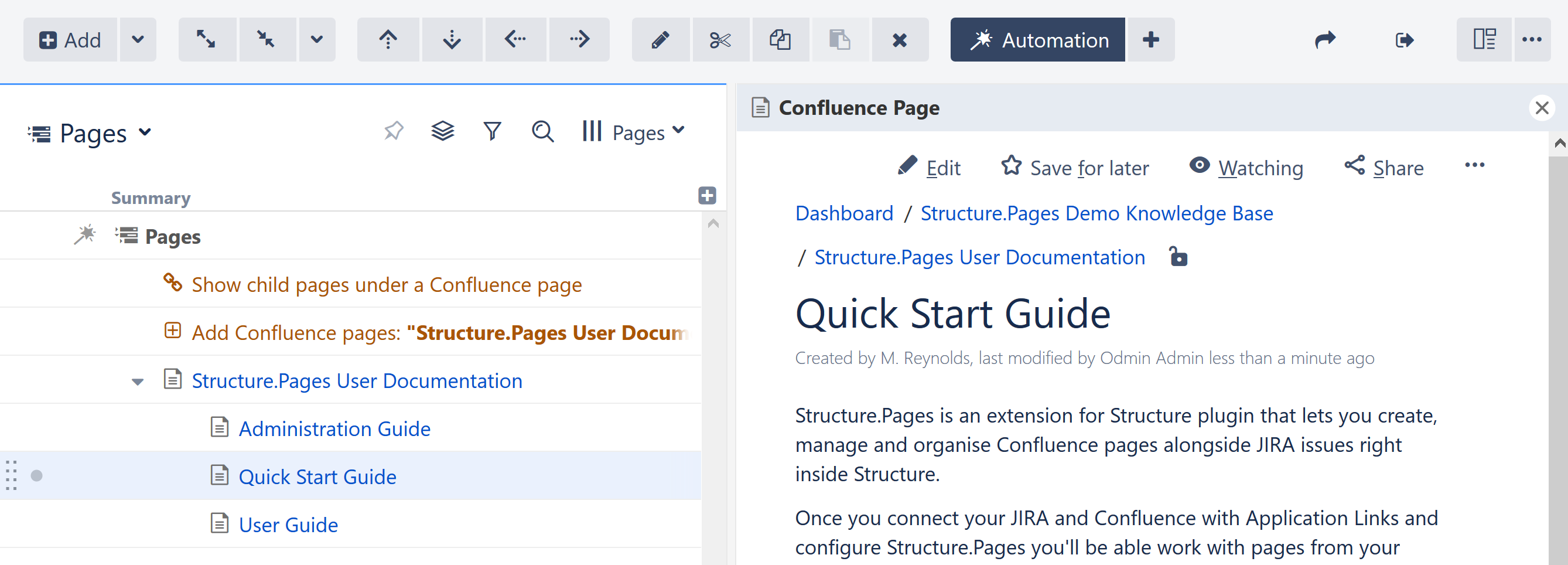Open the filter options icon
The width and height of the screenshot is (1568, 565).
[x=493, y=130]
